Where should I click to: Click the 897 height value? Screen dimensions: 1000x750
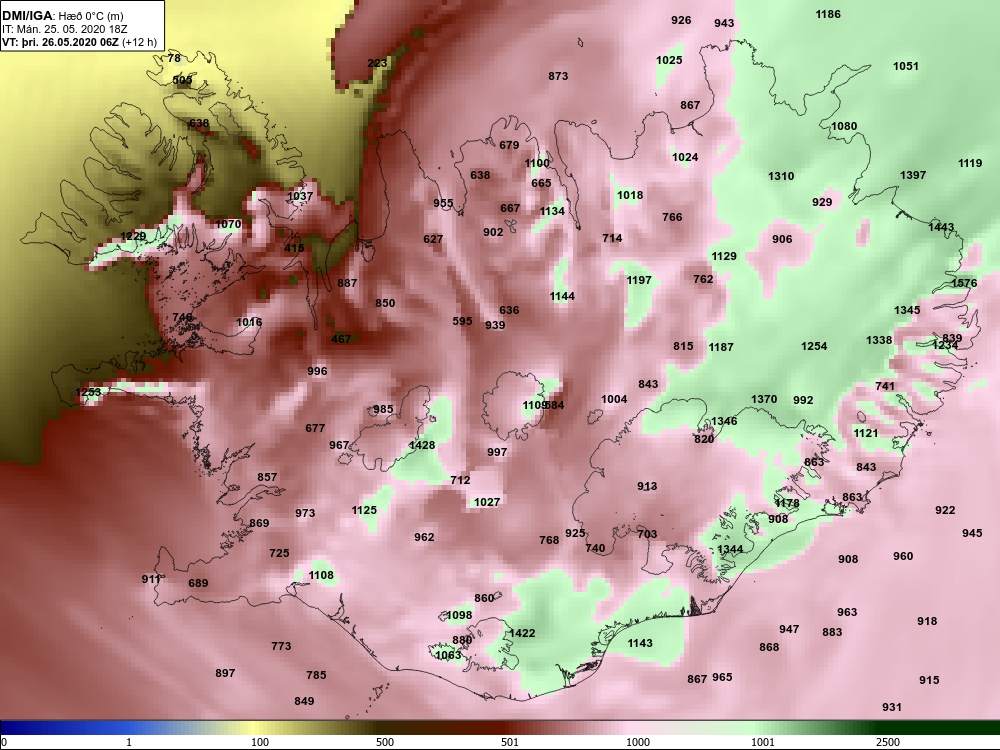click(225, 673)
